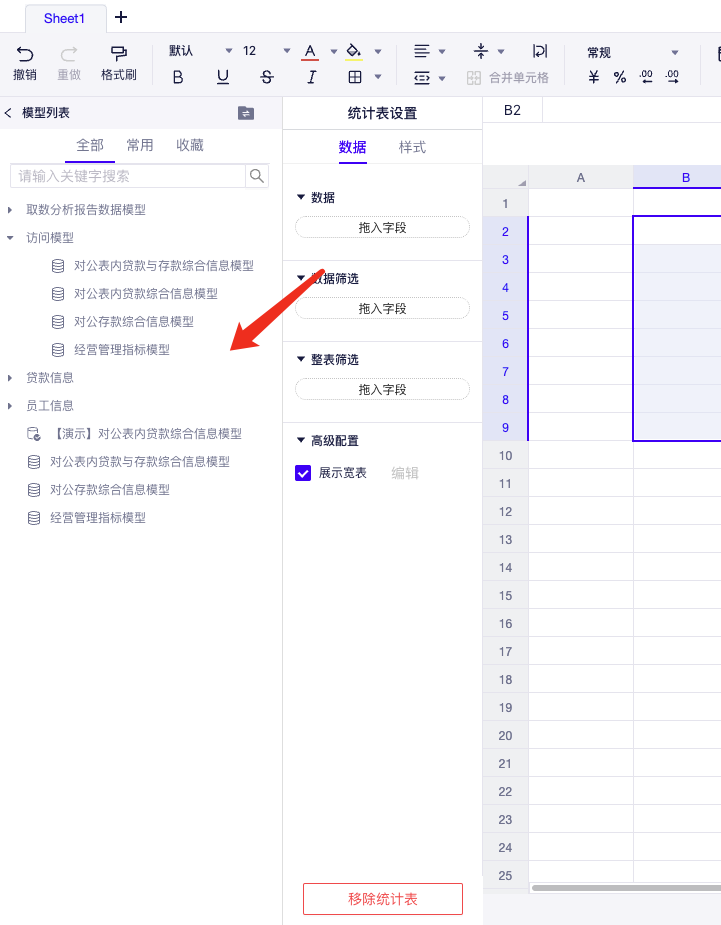Click the undo (撤销) icon

(x=25, y=53)
